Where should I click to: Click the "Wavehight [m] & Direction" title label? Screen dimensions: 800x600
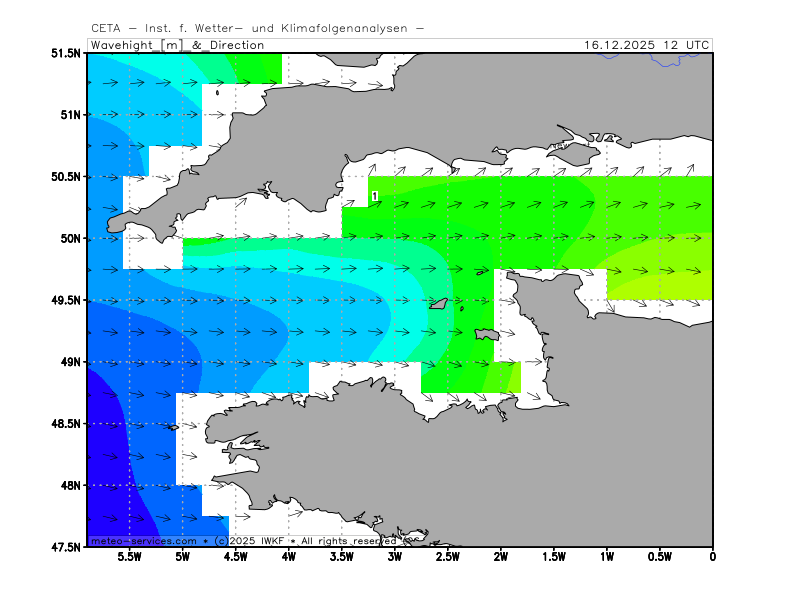[x=177, y=45]
